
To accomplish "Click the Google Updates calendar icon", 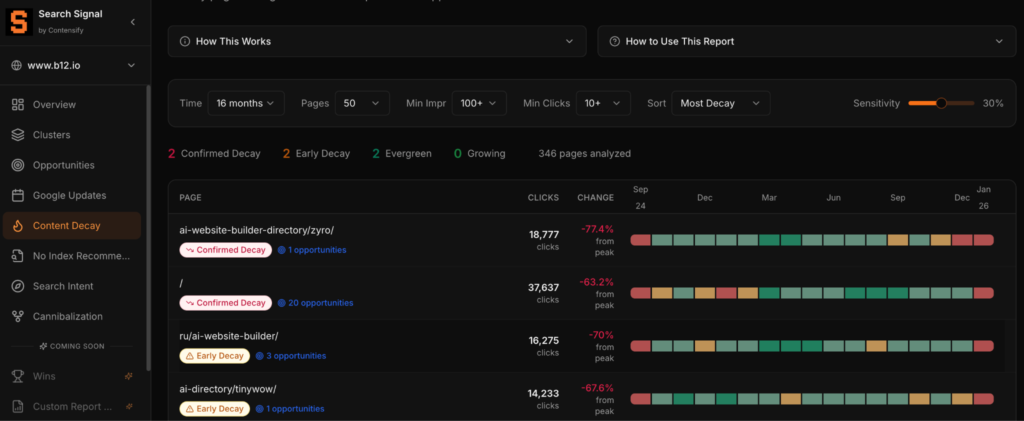I will (17, 196).
